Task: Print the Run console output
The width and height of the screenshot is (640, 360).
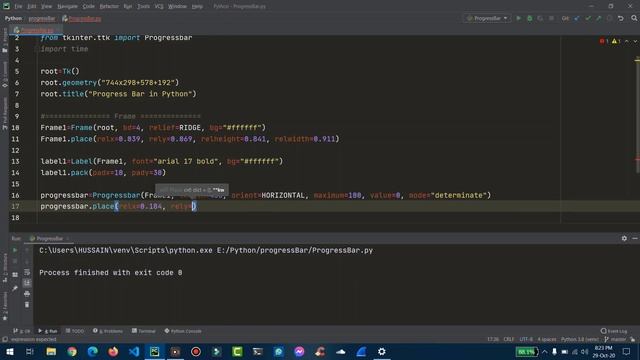Action: 27,293
